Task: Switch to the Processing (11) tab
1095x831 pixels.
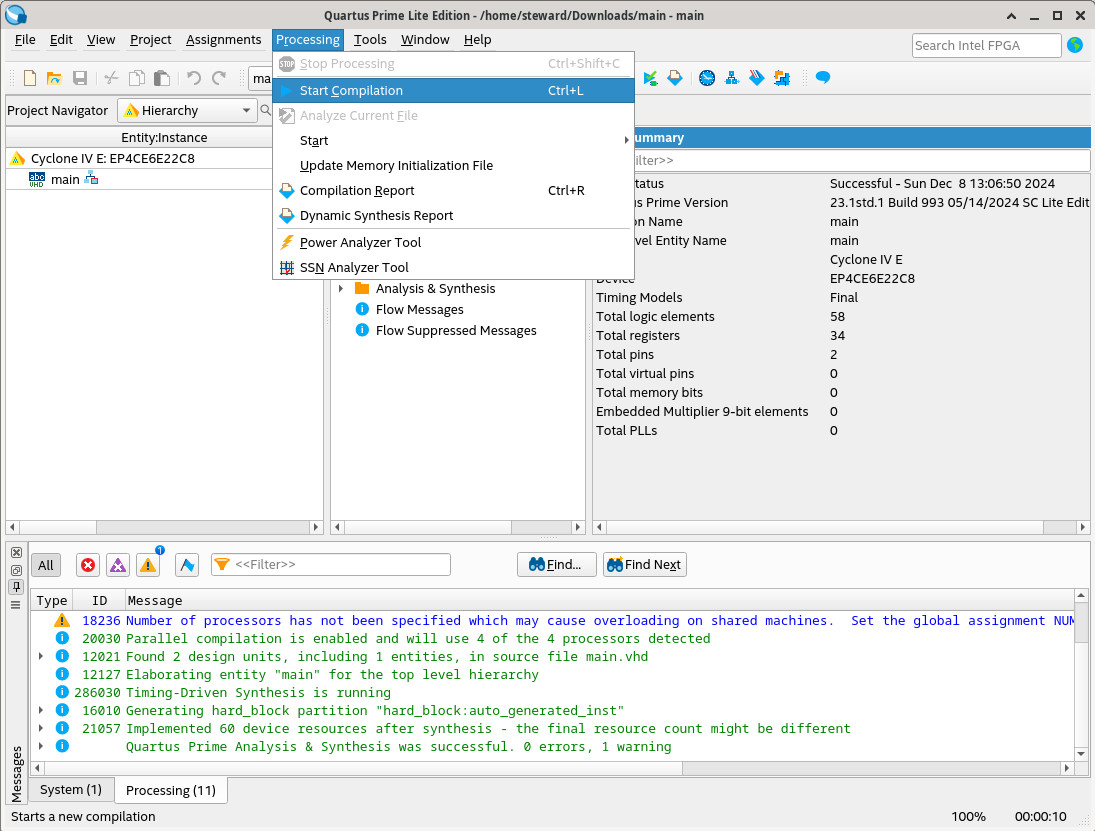Action: (170, 790)
